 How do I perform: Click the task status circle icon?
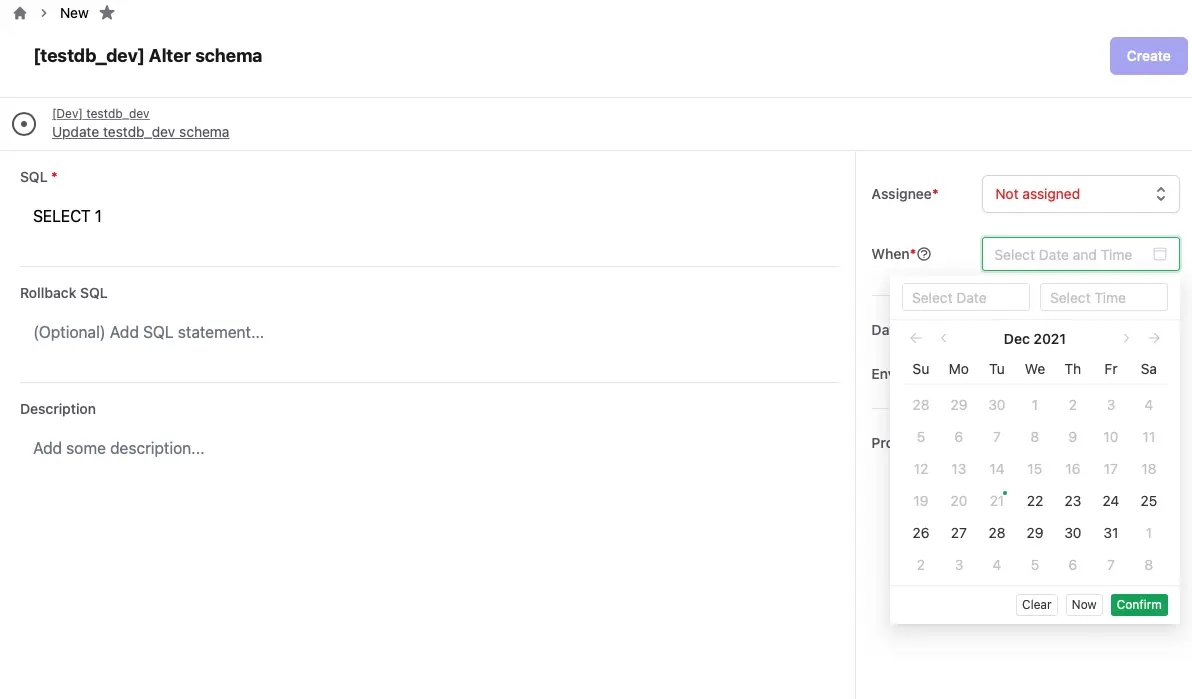24,123
